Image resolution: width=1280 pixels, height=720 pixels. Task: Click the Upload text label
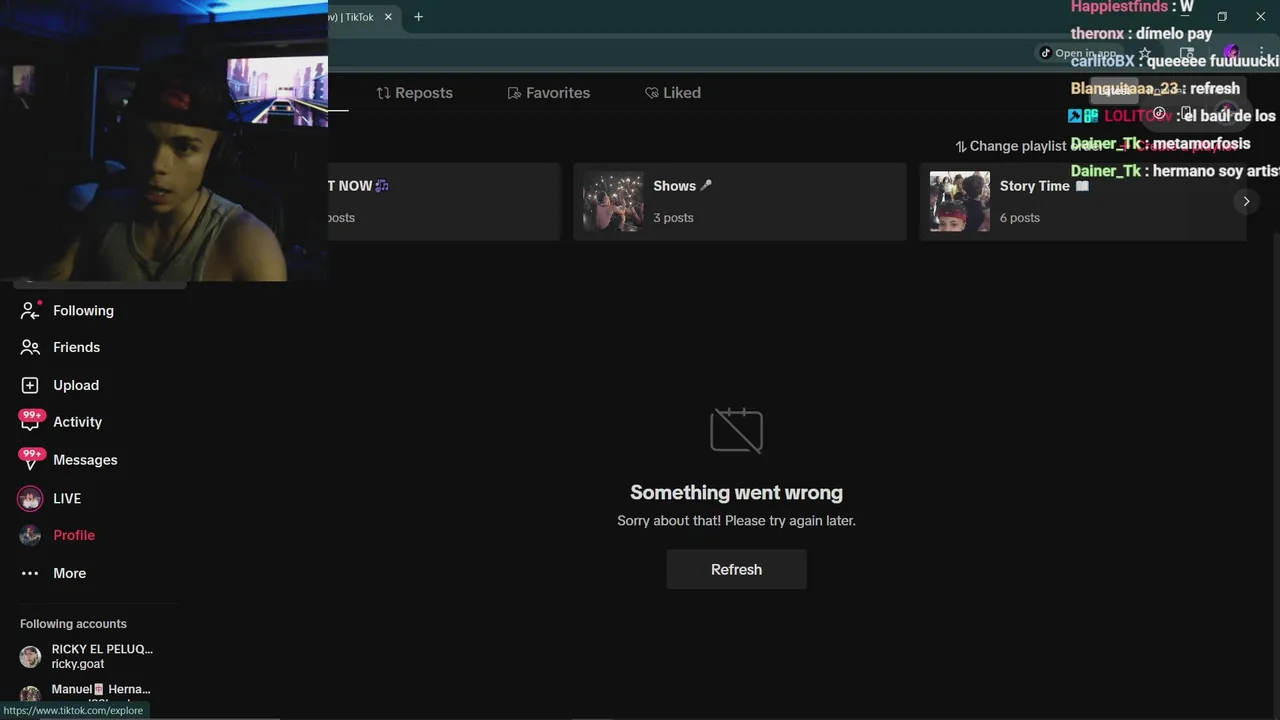click(76, 385)
